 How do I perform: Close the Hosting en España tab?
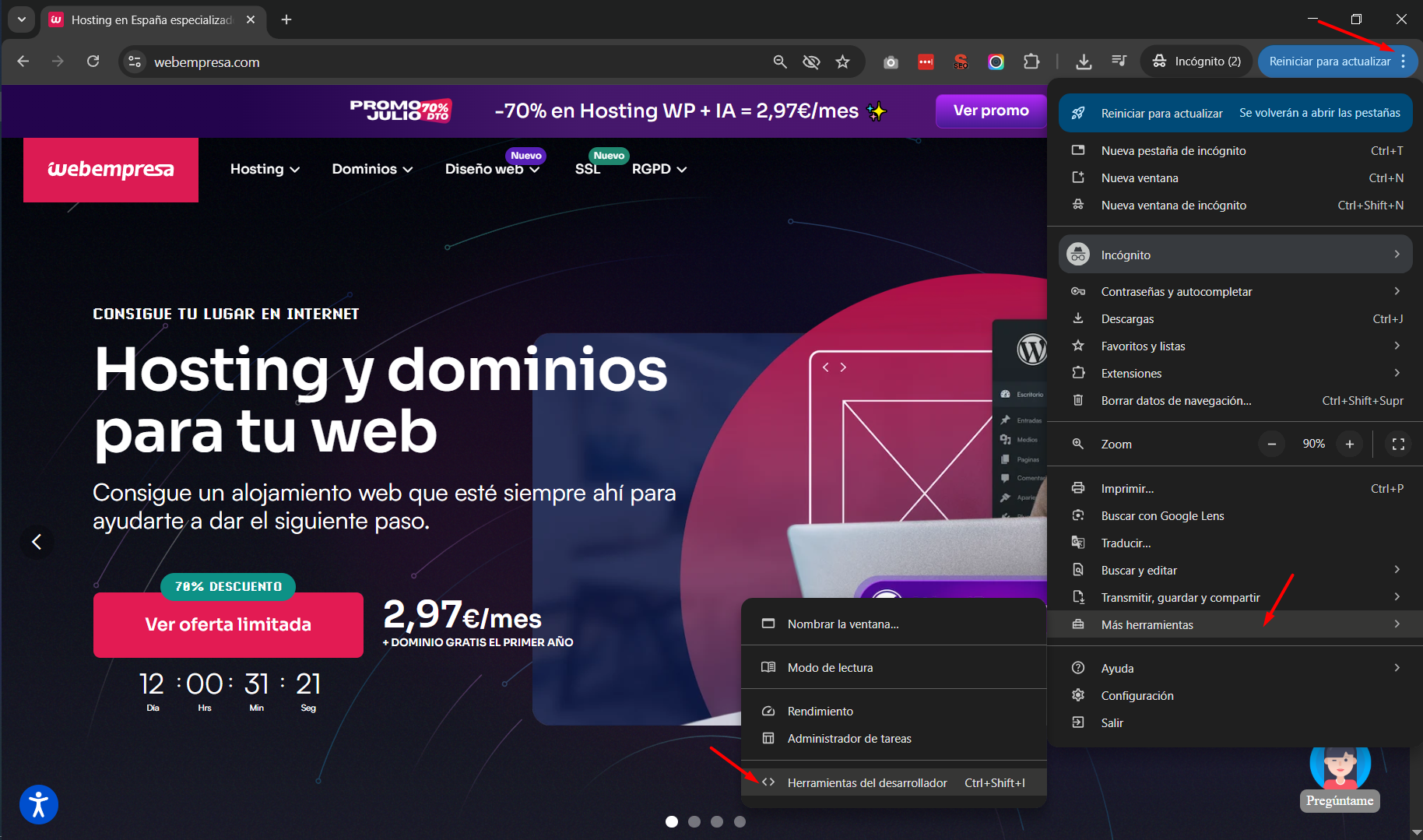[251, 19]
